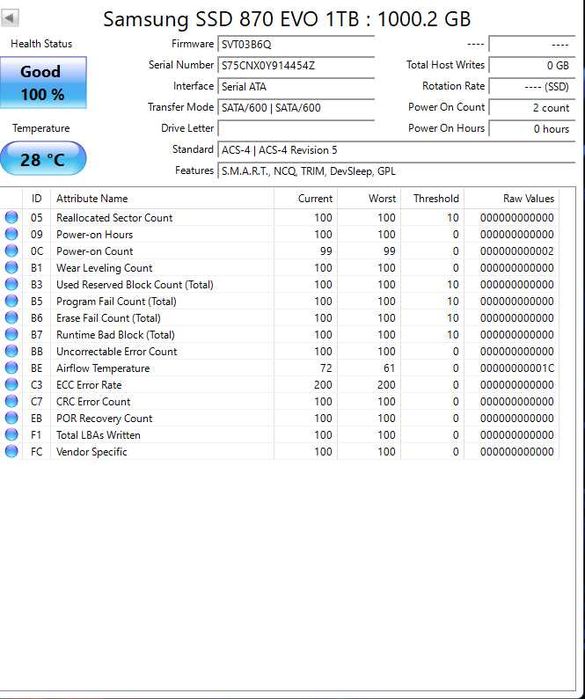Click threshold value 10 of Reallocated Sector Count

(x=453, y=218)
